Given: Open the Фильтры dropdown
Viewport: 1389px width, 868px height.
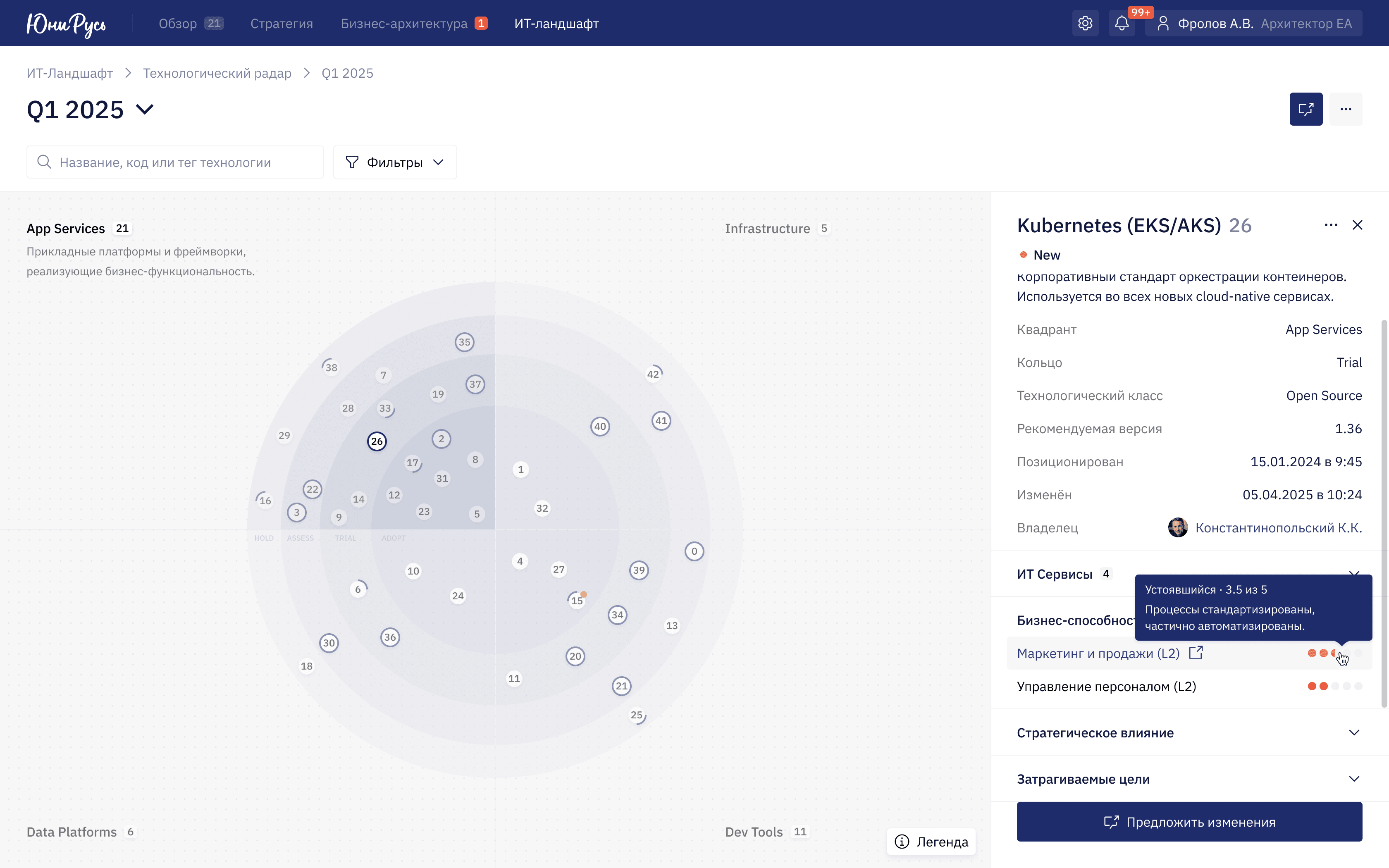Looking at the screenshot, I should coord(395,162).
